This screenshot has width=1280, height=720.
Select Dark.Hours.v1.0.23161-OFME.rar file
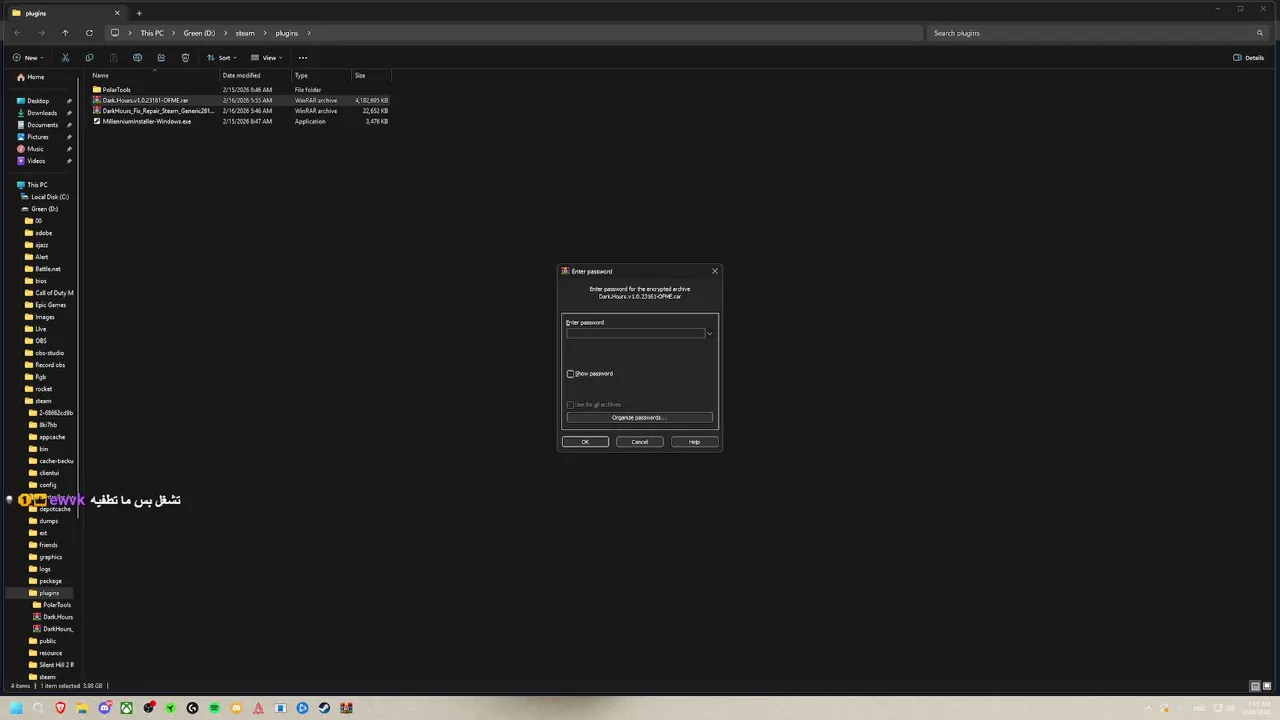pyautogui.click(x=145, y=100)
